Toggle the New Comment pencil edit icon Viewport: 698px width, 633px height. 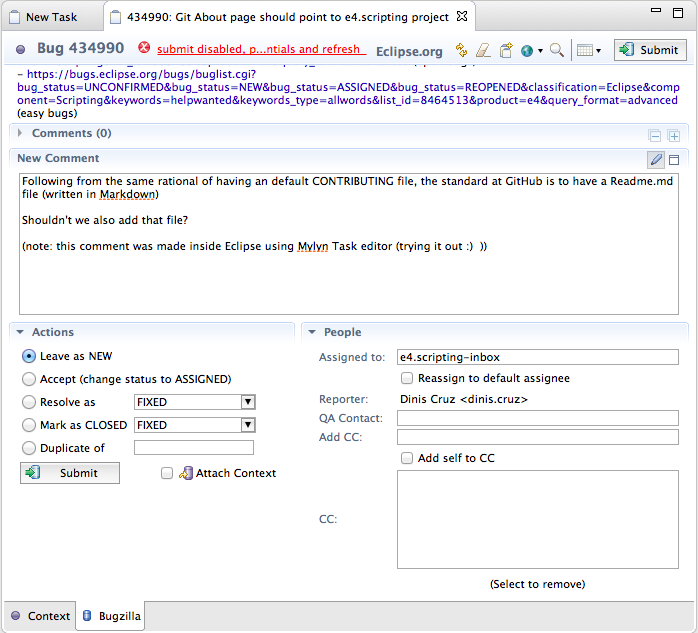click(656, 159)
